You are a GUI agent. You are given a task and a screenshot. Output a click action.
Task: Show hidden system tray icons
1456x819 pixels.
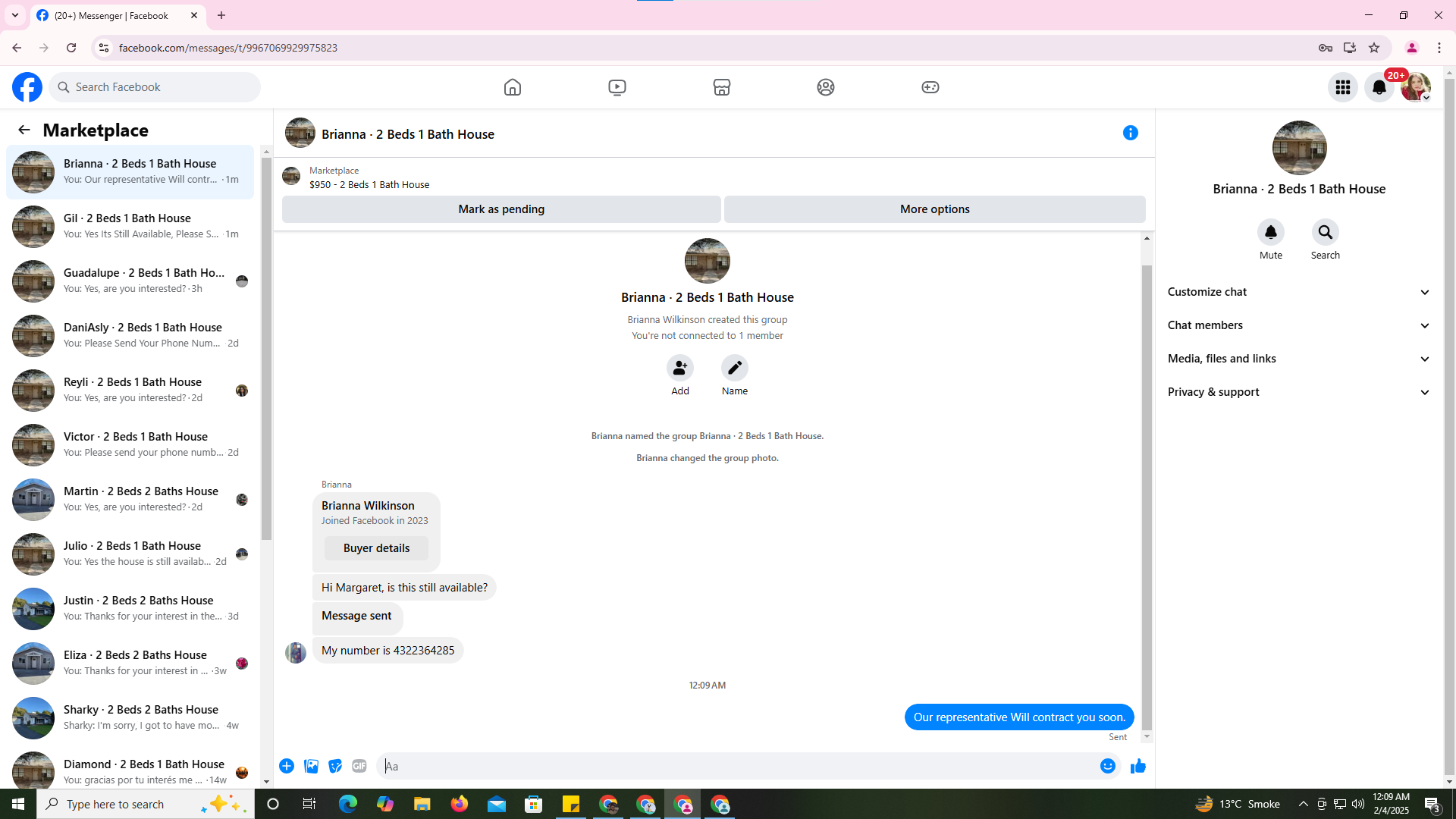(1304, 805)
